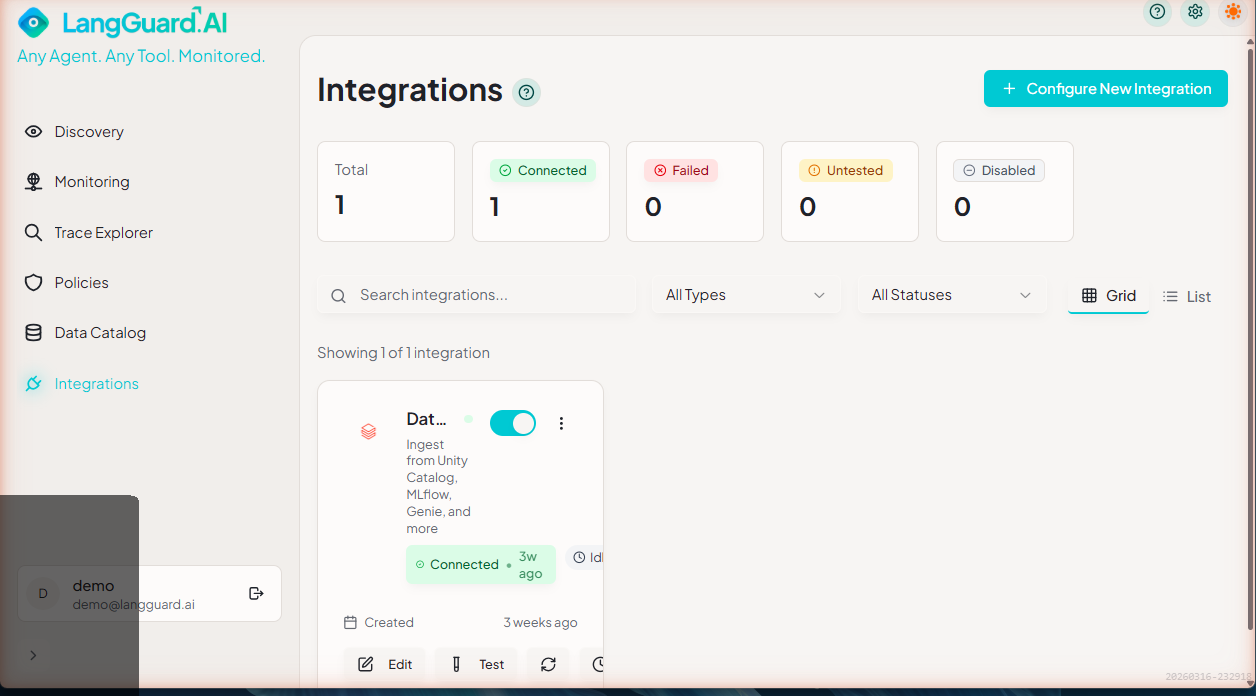This screenshot has height=696, width=1256.
Task: Click the Databricks integration logo
Action: pos(368,431)
